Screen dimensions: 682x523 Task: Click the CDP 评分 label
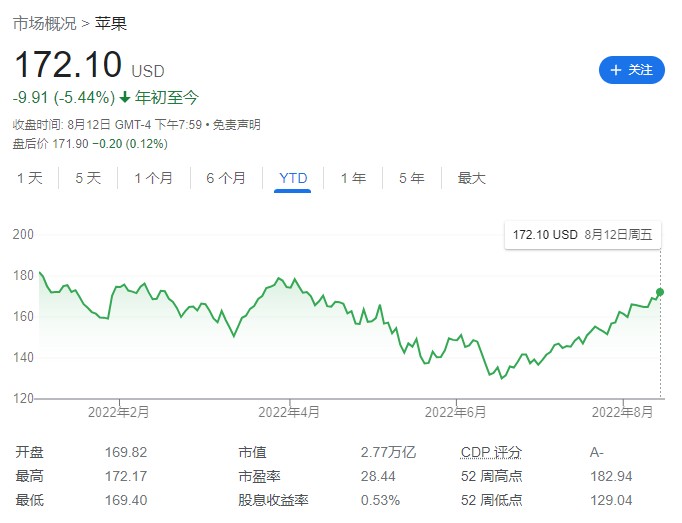click(491, 452)
